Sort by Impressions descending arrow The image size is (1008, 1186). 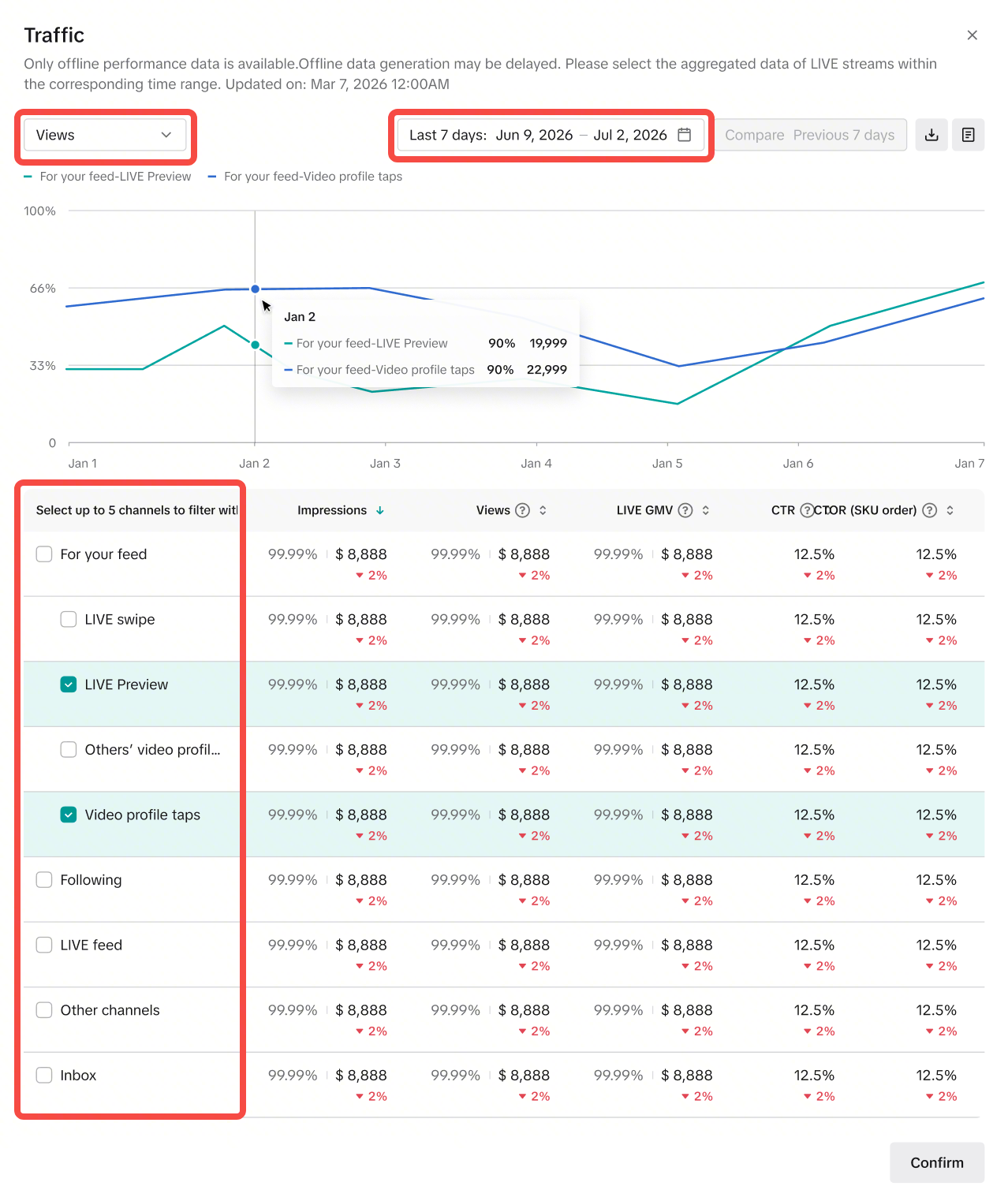[x=380, y=510]
